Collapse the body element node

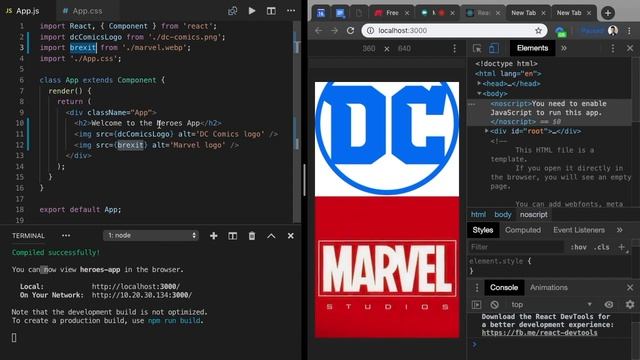479,93
